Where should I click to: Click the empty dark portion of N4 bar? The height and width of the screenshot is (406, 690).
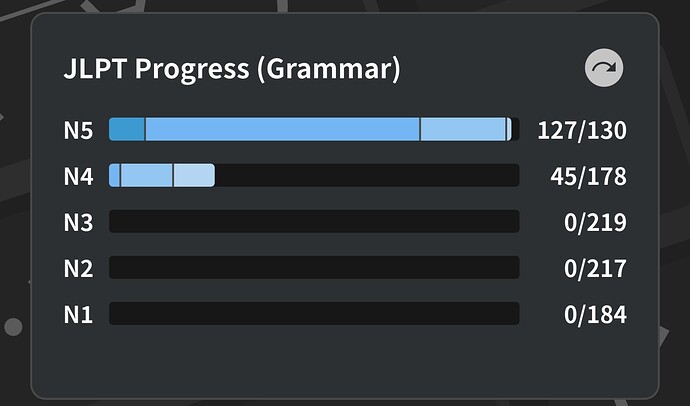point(366,176)
